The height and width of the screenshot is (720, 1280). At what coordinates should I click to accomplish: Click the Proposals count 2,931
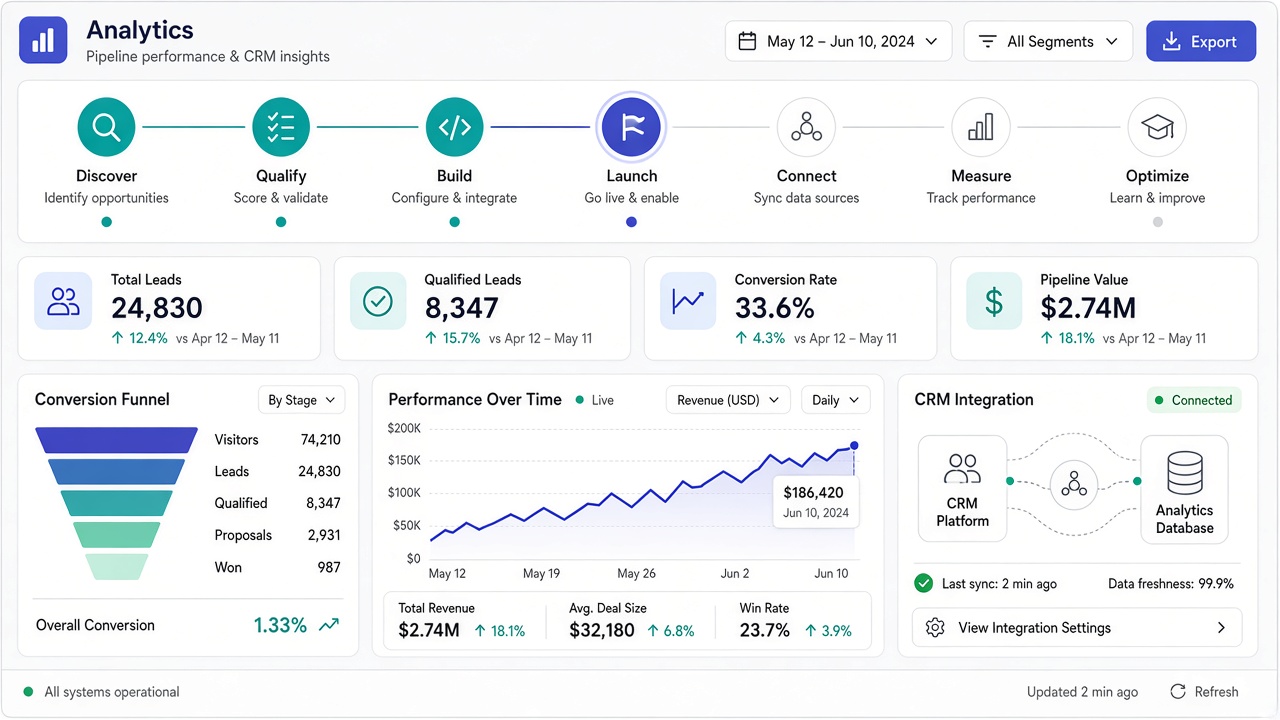pos(324,535)
